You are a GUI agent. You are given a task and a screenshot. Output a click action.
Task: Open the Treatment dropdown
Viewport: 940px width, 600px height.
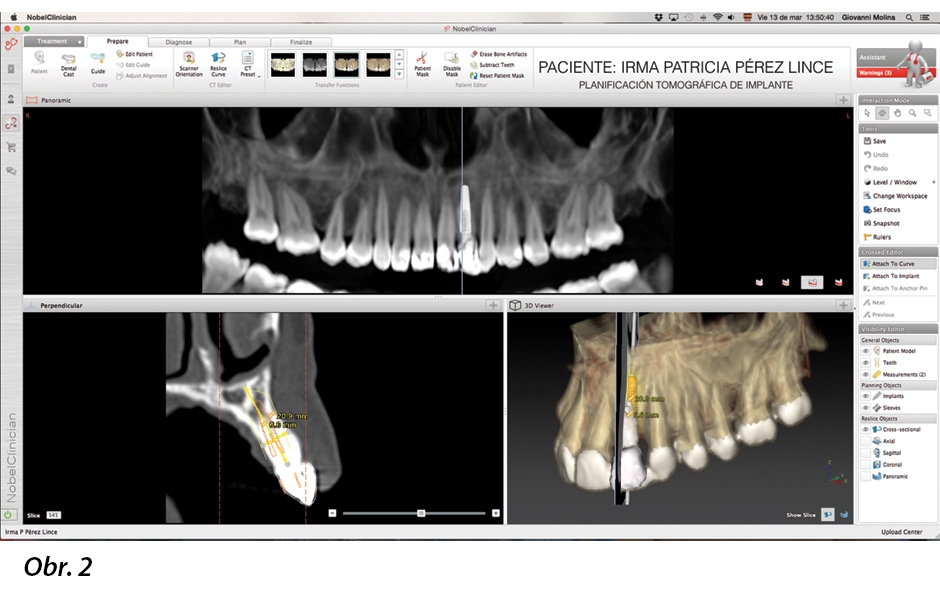click(x=54, y=41)
